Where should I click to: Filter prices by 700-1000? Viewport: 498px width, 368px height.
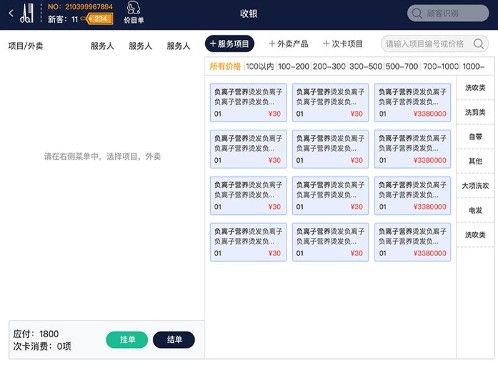pos(441,66)
